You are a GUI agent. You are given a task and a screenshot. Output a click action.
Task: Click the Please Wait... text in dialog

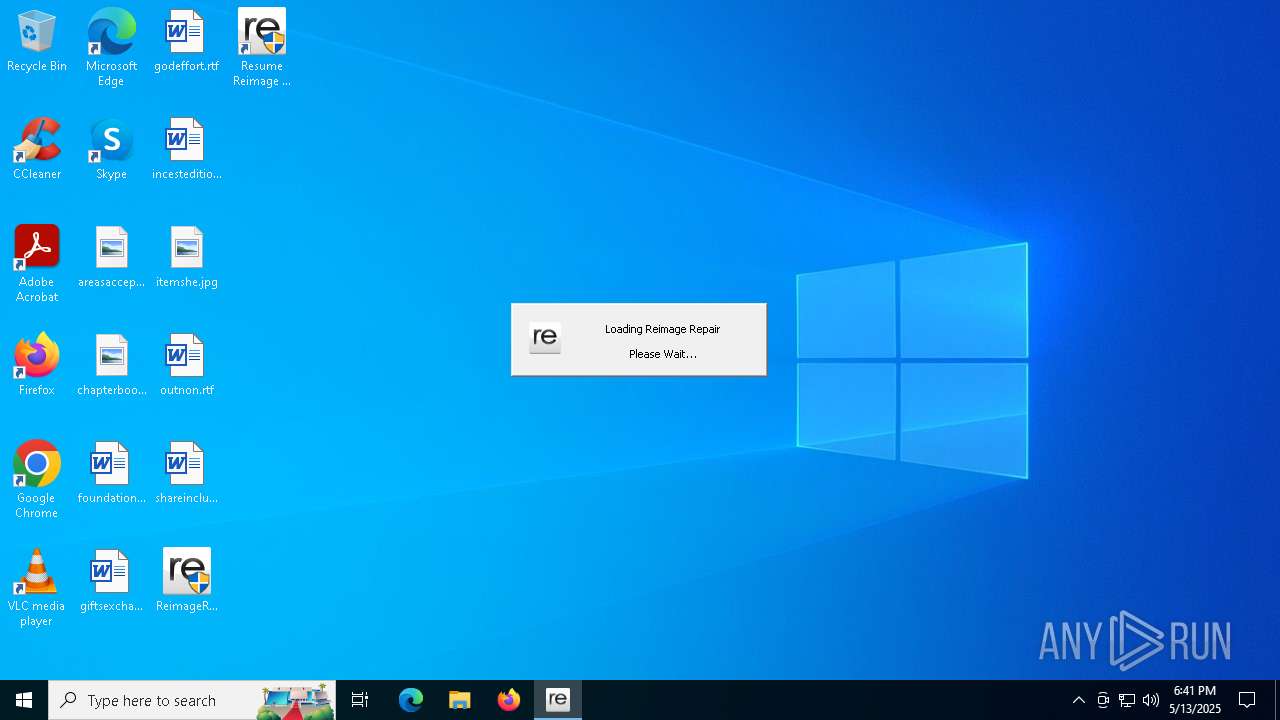coord(662,354)
